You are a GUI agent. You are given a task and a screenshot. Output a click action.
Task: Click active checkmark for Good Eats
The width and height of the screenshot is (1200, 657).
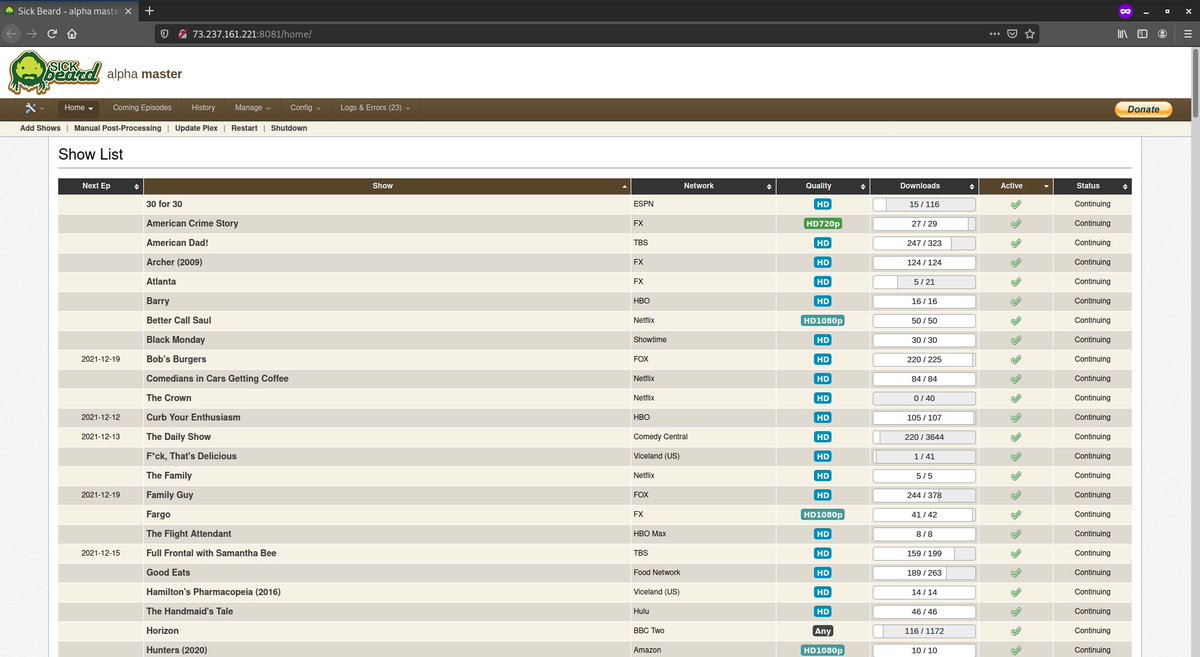point(1016,573)
